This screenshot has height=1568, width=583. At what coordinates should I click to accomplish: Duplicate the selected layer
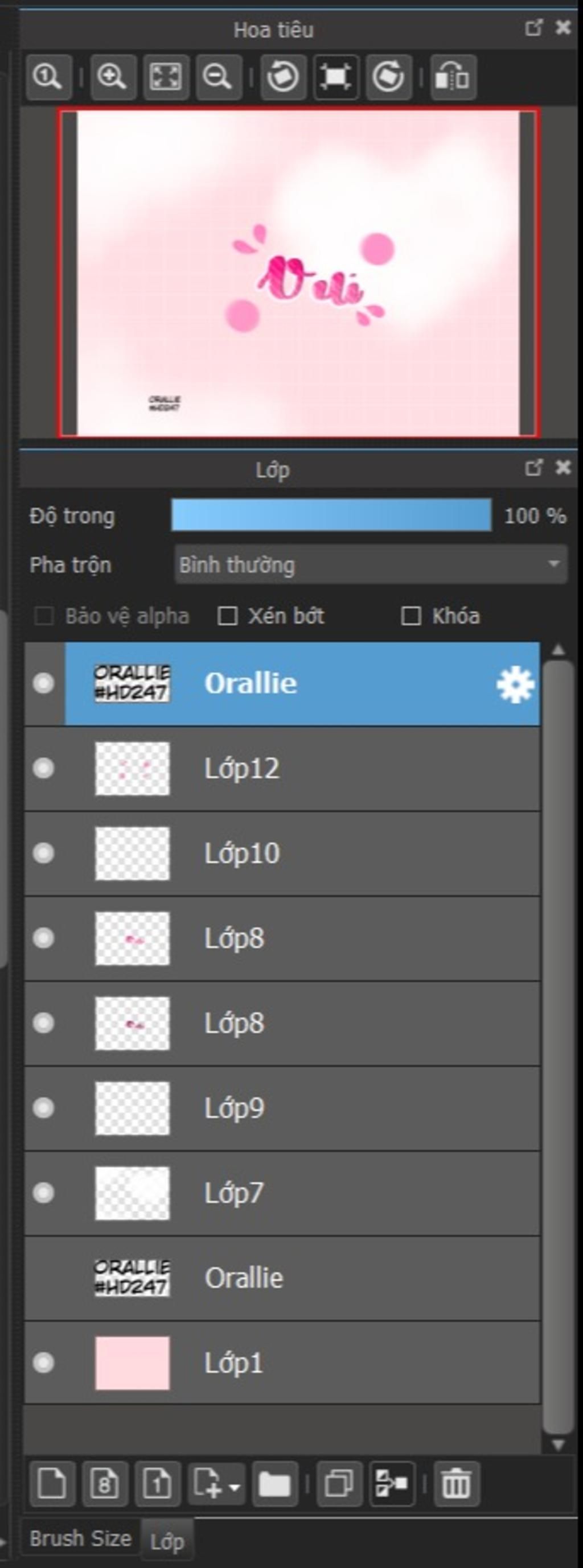(x=340, y=1483)
